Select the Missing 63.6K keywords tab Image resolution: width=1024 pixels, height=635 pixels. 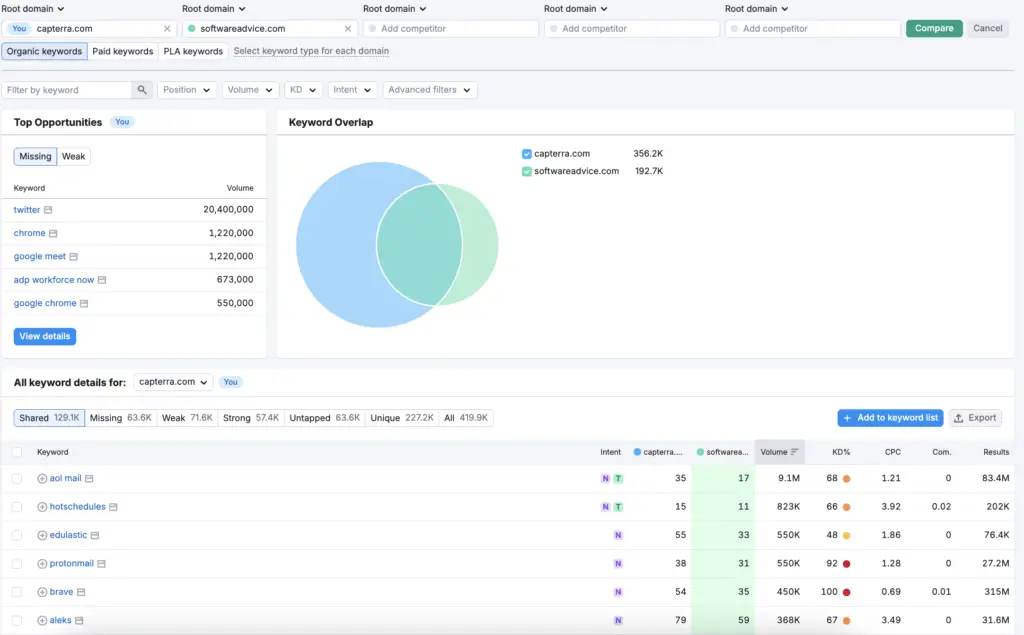click(121, 418)
